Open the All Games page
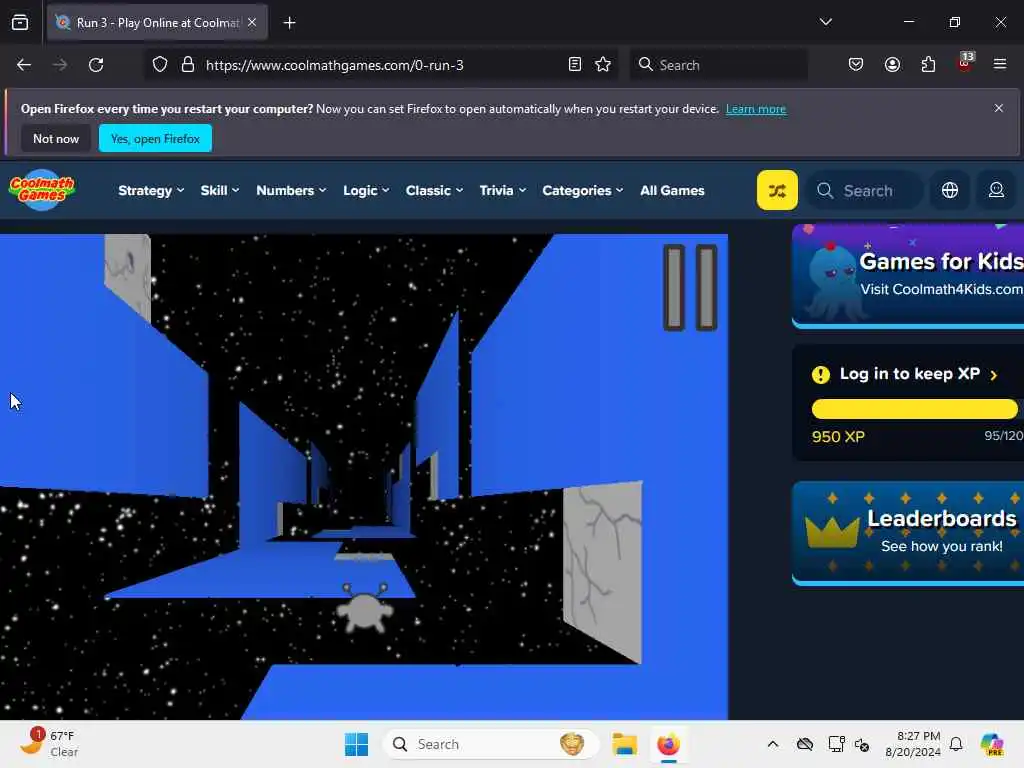 tap(672, 190)
